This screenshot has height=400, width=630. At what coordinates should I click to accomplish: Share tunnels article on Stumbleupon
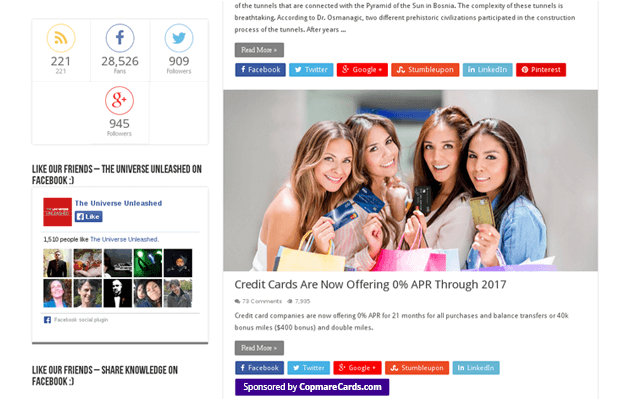425,70
